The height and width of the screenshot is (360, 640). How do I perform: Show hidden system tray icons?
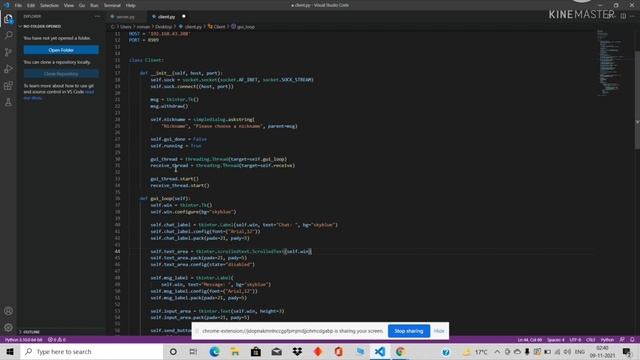(x=497, y=351)
